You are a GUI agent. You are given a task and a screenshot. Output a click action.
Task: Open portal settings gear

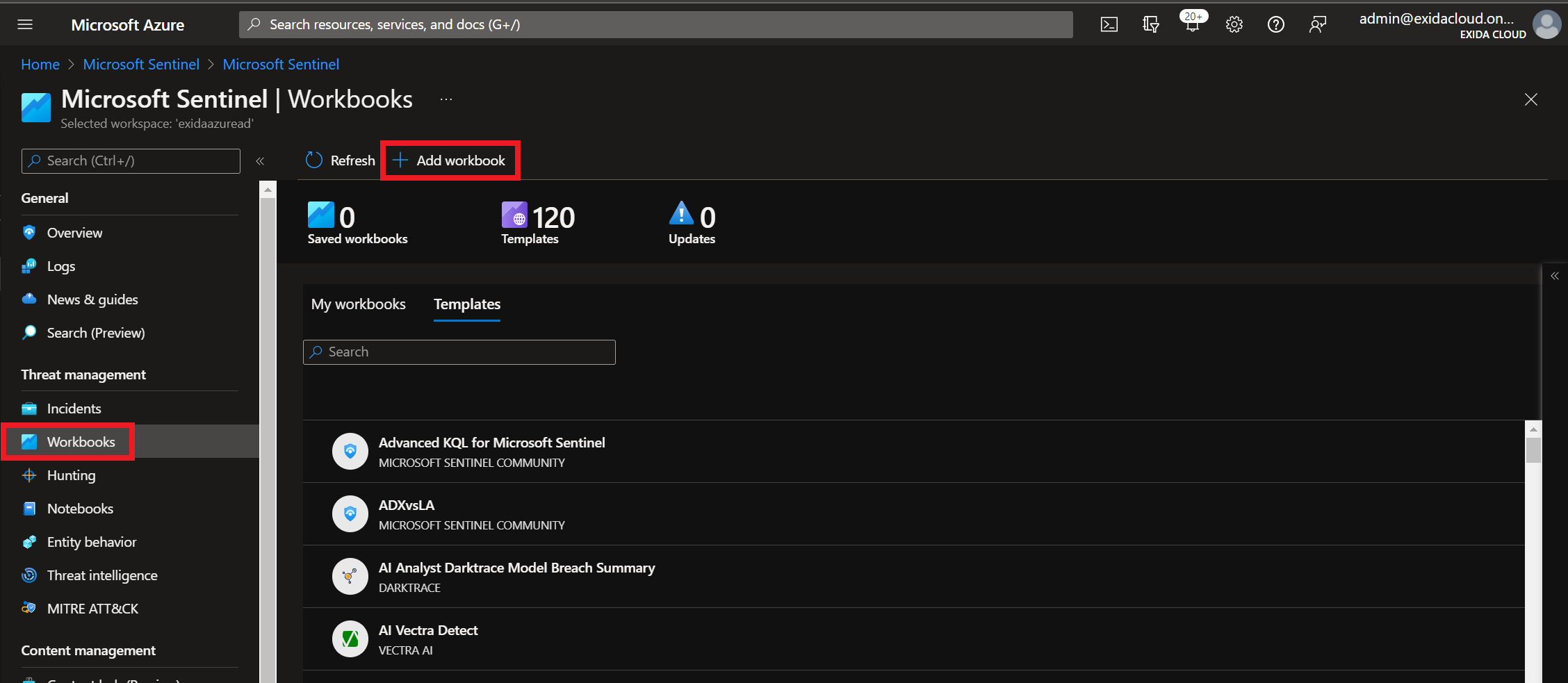pyautogui.click(x=1234, y=24)
